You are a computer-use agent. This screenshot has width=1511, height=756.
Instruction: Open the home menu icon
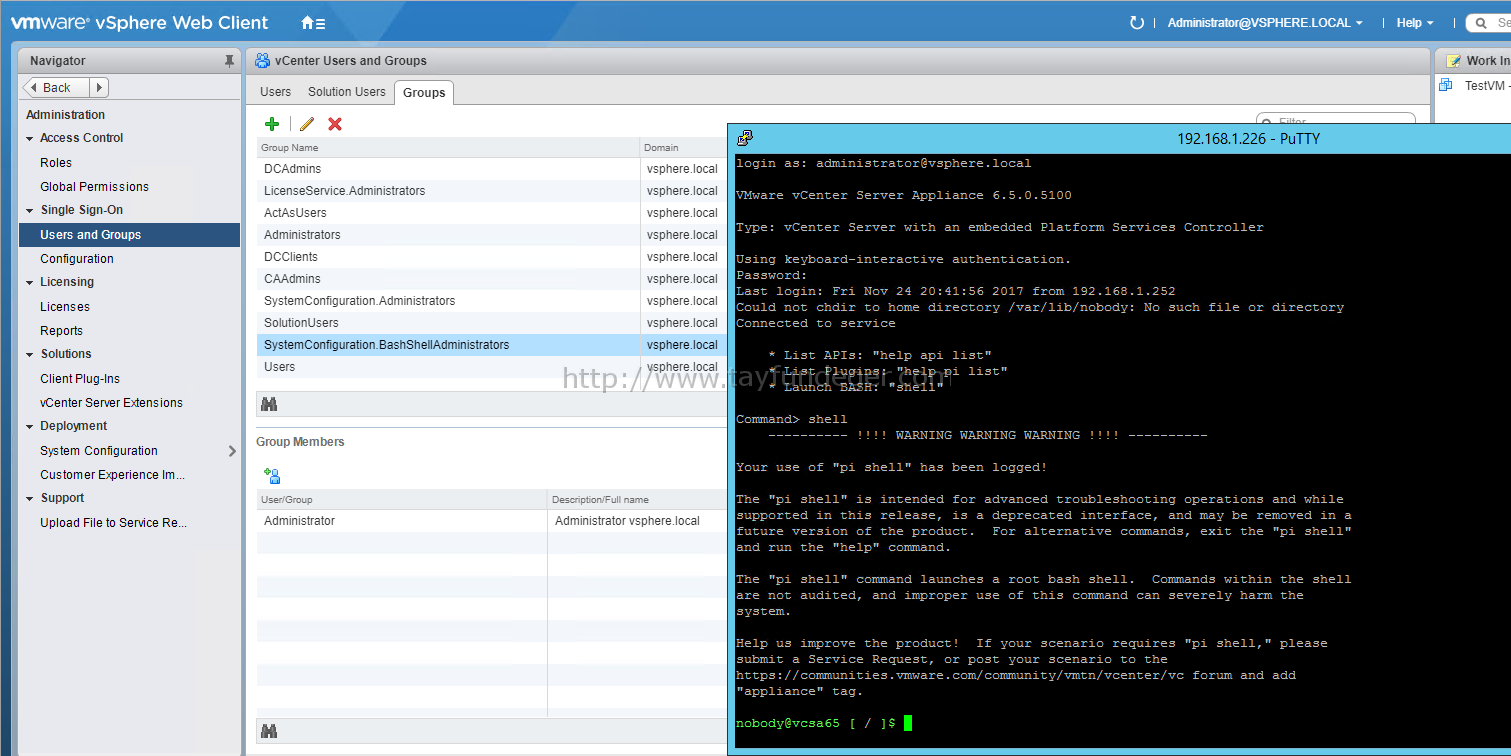(x=314, y=22)
